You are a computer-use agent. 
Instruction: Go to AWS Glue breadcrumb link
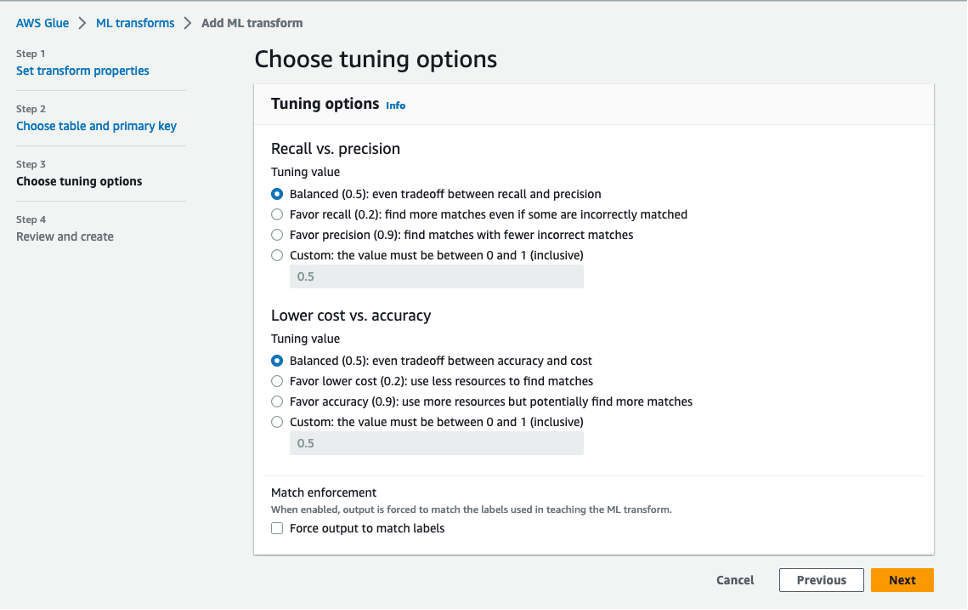coord(42,23)
